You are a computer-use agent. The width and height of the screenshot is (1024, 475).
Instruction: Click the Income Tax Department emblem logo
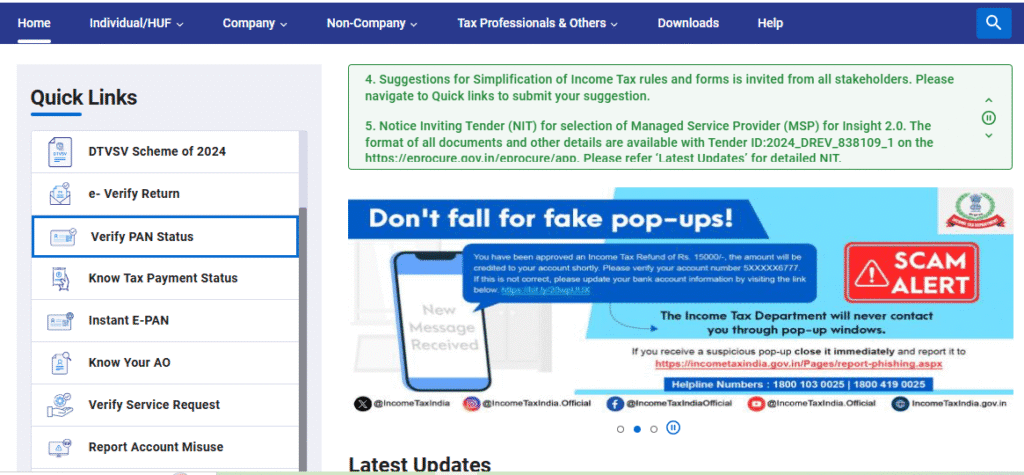976,210
